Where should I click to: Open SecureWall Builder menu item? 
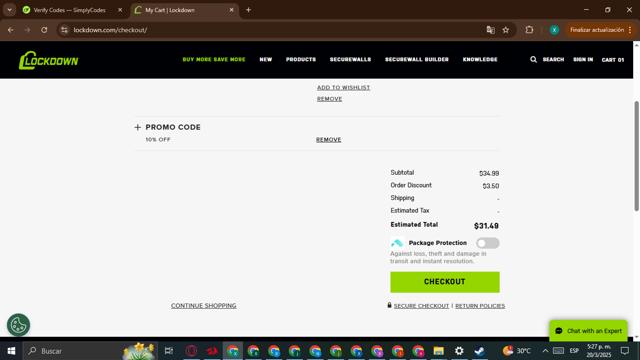click(417, 60)
